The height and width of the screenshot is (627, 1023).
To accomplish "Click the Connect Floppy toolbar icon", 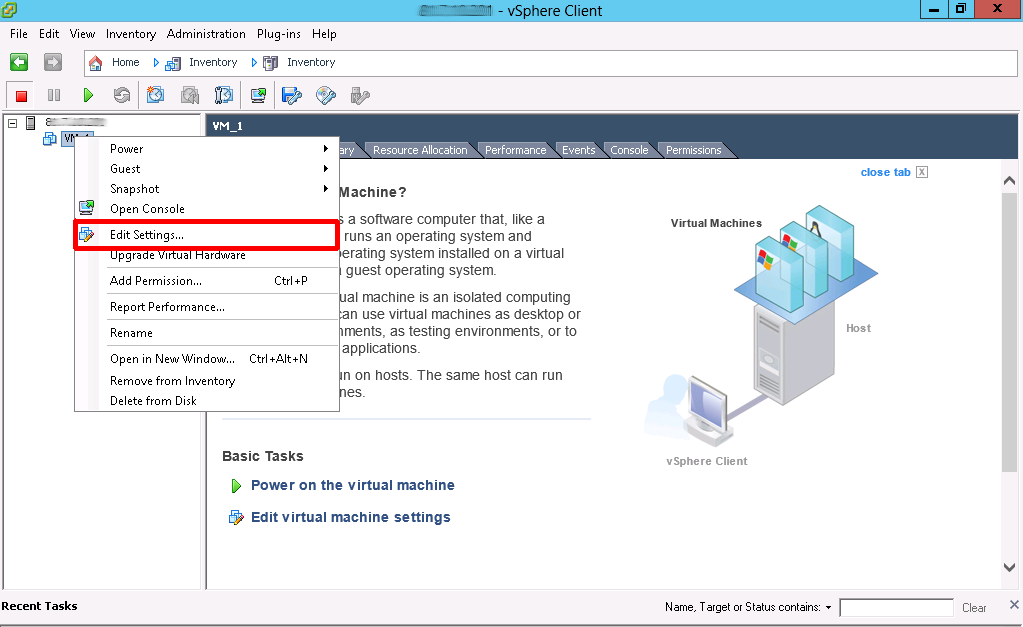I will (292, 96).
